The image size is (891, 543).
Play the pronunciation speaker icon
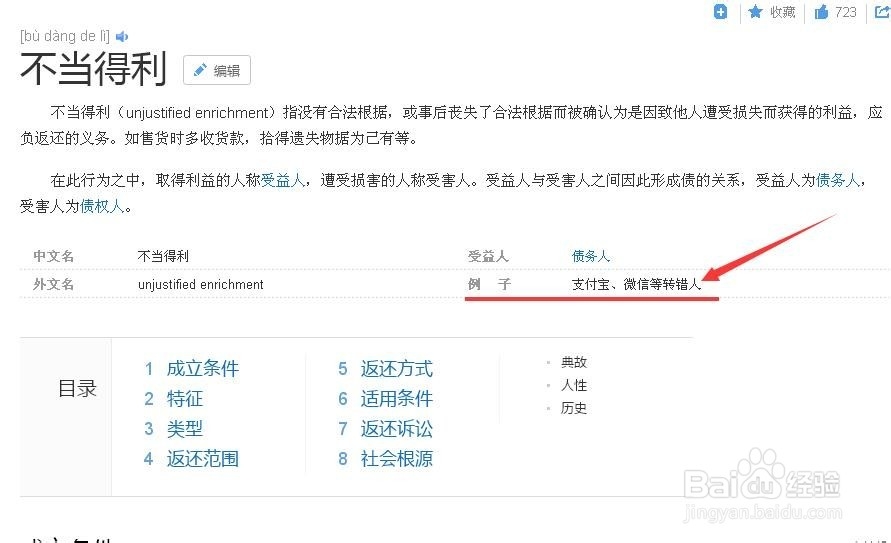(x=122, y=37)
